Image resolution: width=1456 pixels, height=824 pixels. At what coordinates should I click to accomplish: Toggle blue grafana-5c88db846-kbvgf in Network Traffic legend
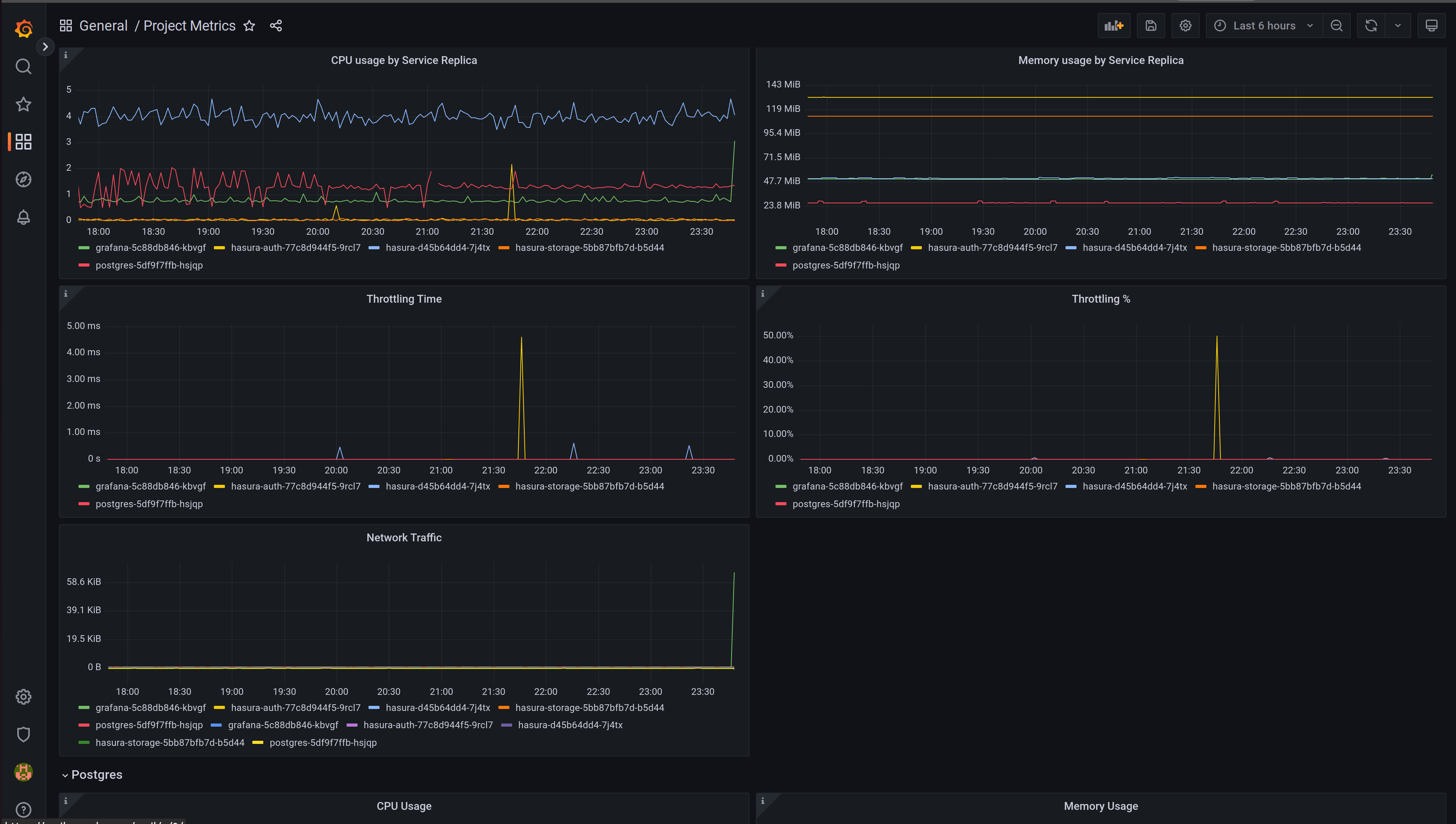tap(283, 725)
